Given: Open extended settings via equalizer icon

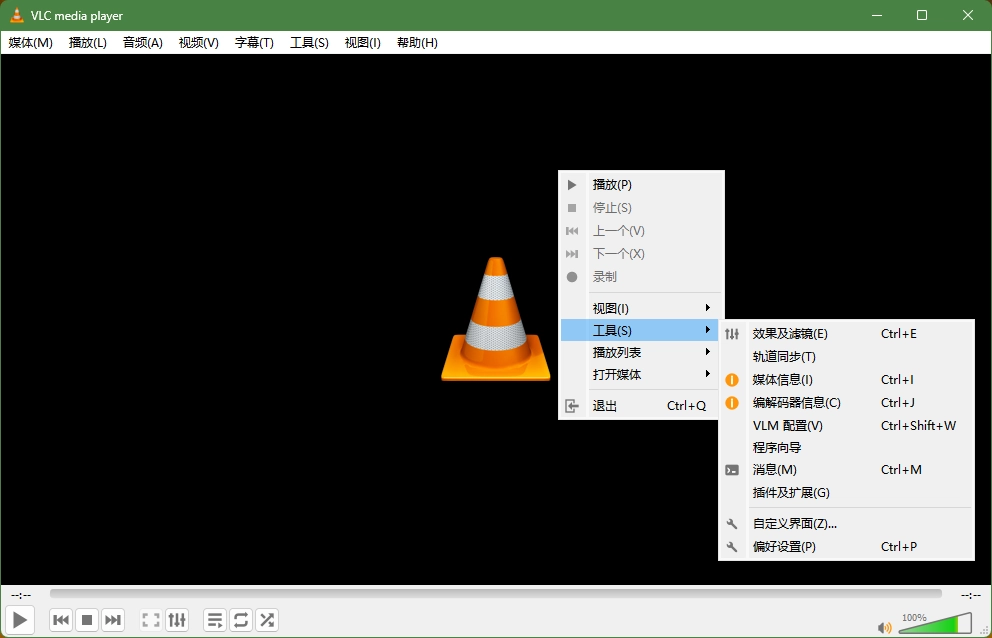Looking at the screenshot, I should [x=177, y=620].
